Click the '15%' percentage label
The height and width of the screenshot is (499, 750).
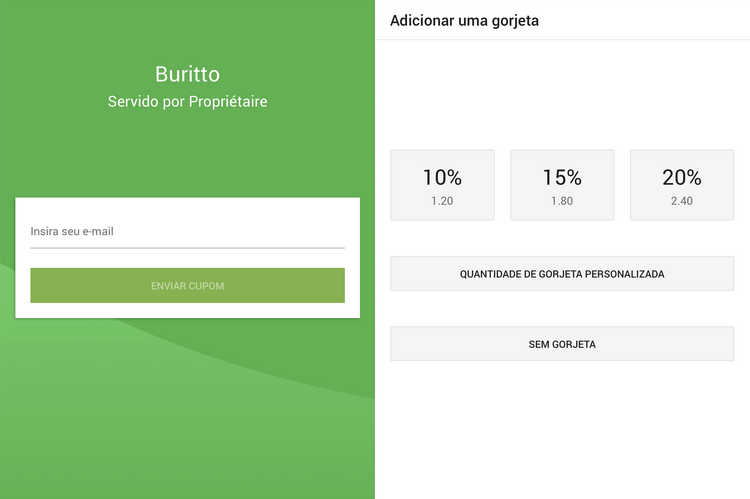pos(562,177)
